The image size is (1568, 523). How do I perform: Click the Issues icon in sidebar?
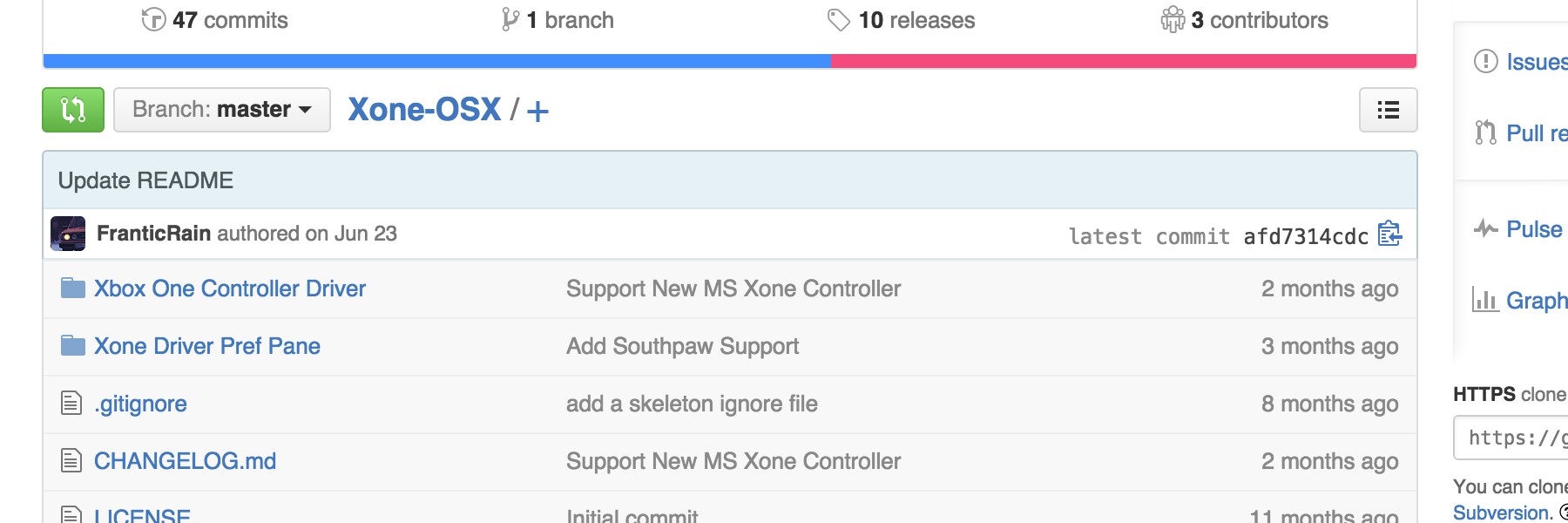(x=1485, y=61)
